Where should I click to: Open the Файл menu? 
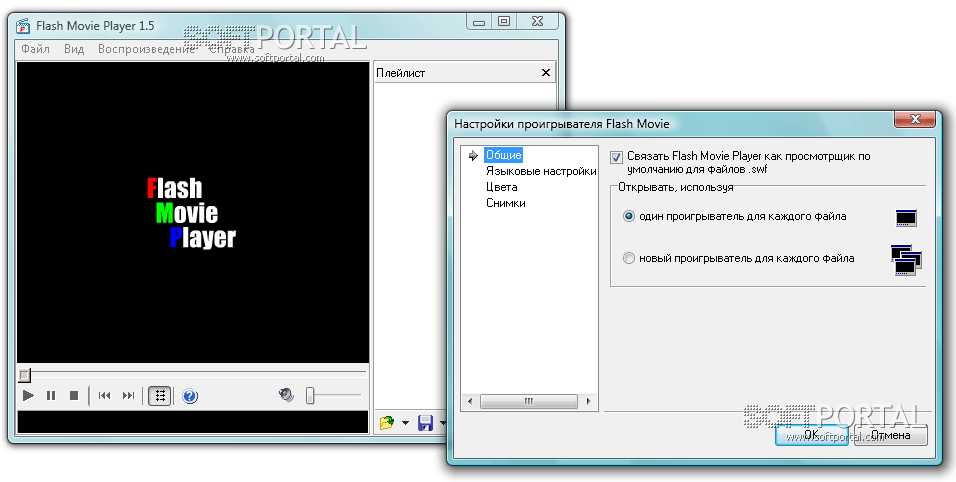point(35,49)
